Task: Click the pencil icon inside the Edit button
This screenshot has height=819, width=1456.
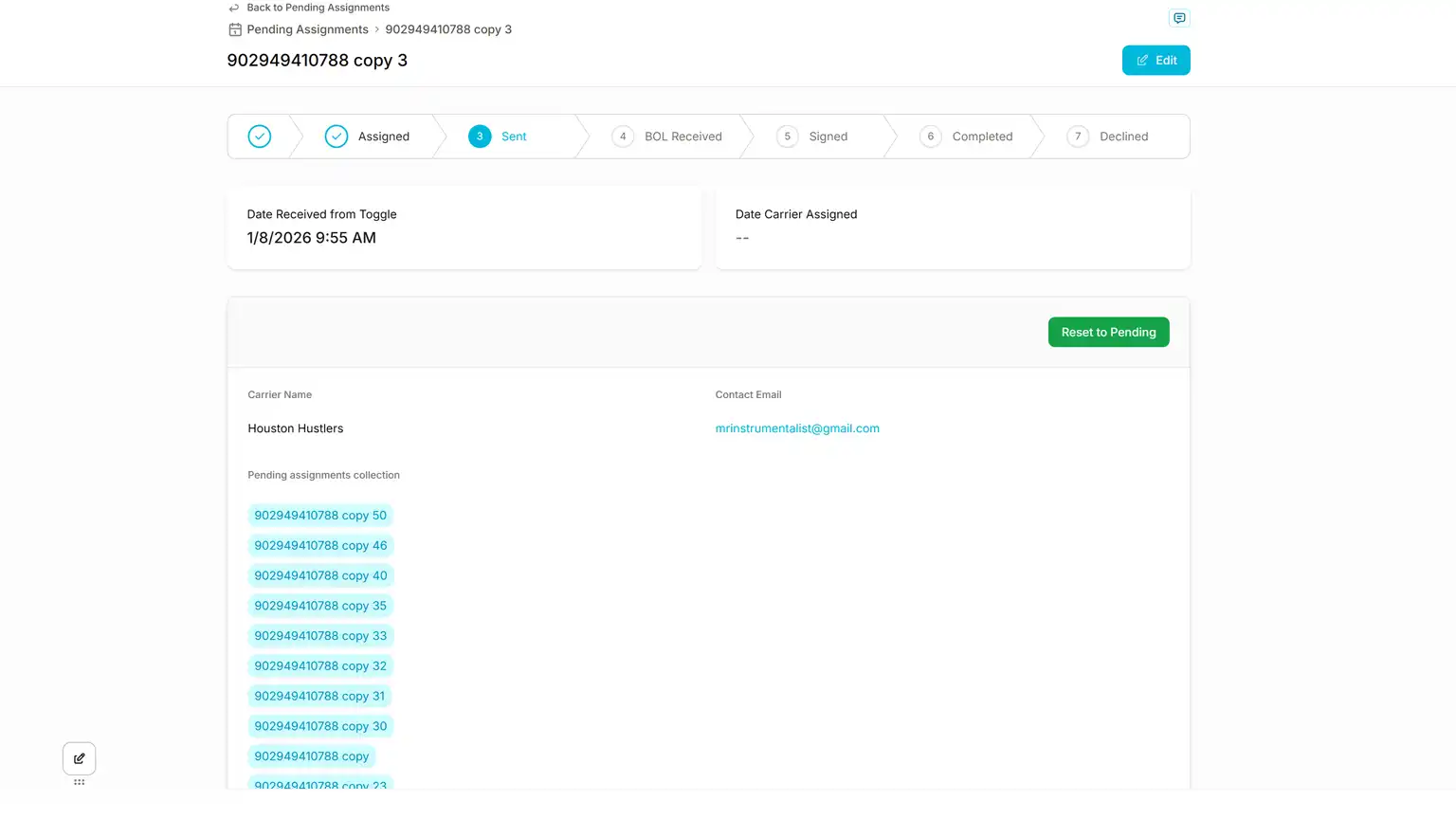Action: [1143, 60]
